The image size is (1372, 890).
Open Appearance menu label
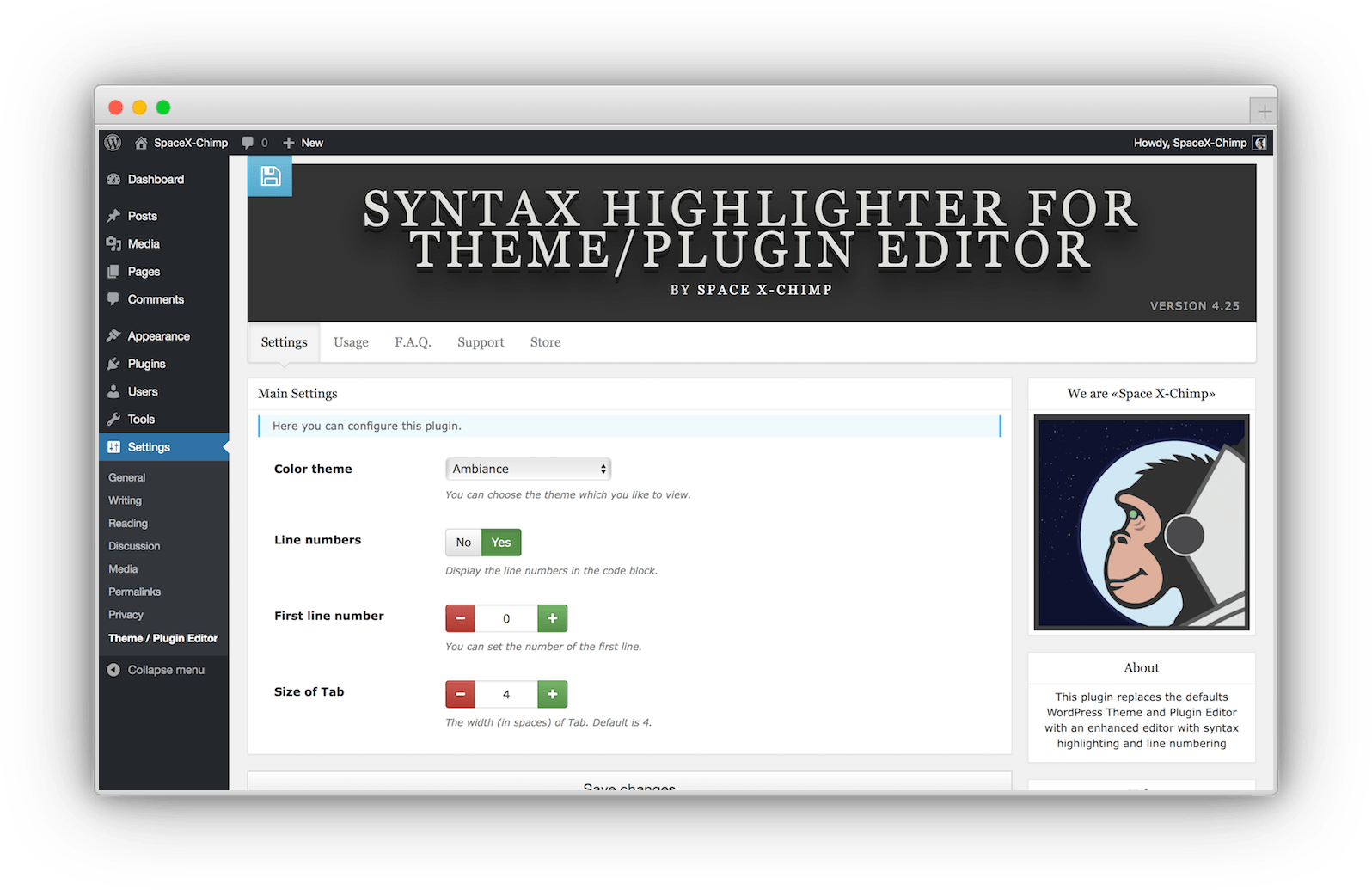click(x=159, y=335)
